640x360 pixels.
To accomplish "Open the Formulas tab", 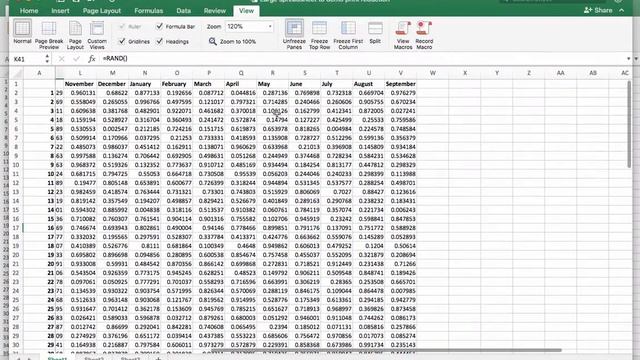I will pyautogui.click(x=149, y=11).
